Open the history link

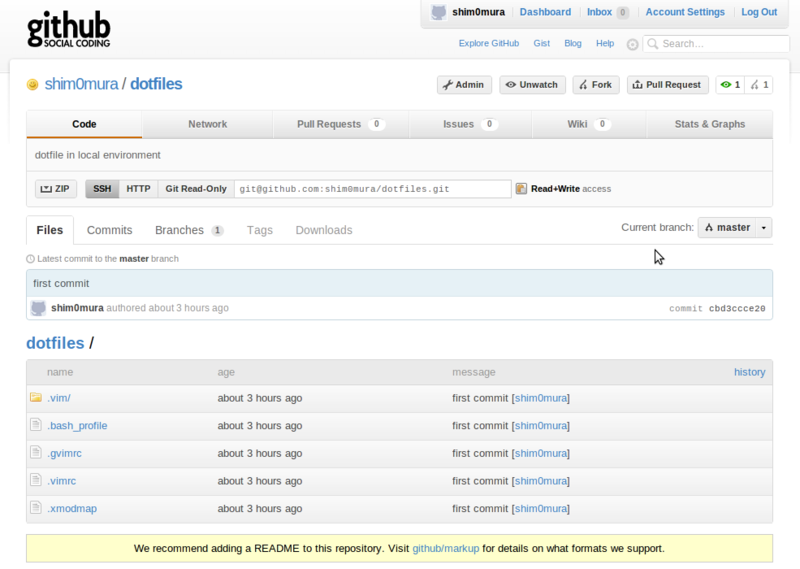[x=749, y=373]
